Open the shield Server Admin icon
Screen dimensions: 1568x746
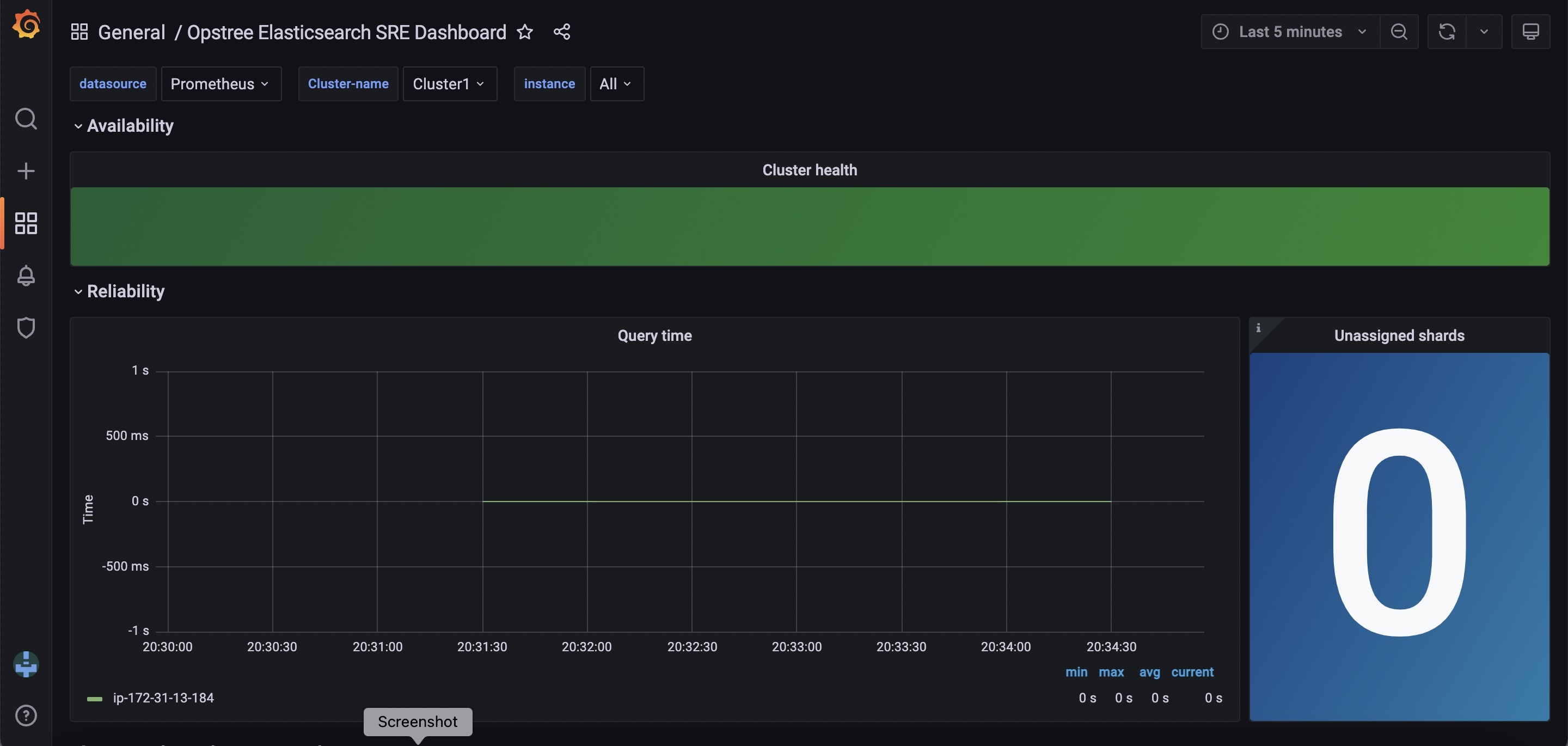coord(26,328)
